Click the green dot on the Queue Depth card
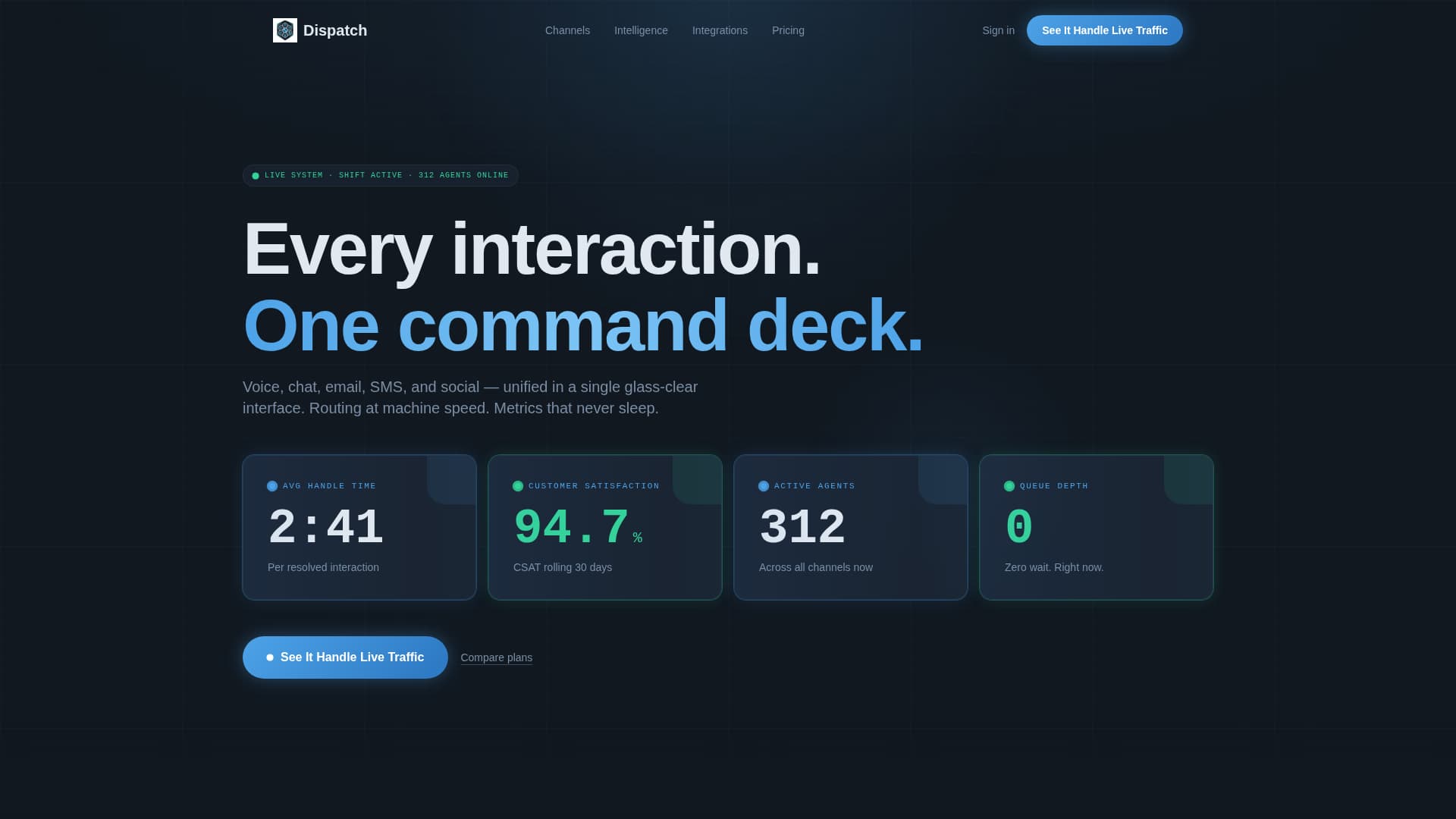Image resolution: width=1456 pixels, height=819 pixels. coord(1009,486)
